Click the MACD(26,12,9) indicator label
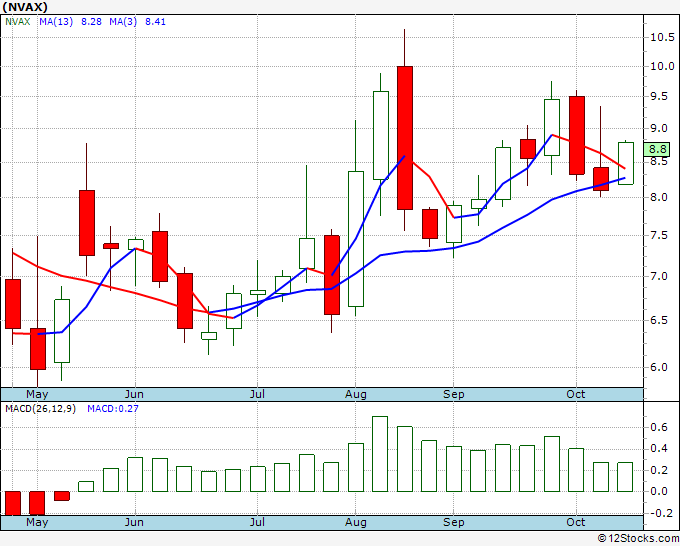Viewport: 680px width, 546px height. pyautogui.click(x=40, y=409)
